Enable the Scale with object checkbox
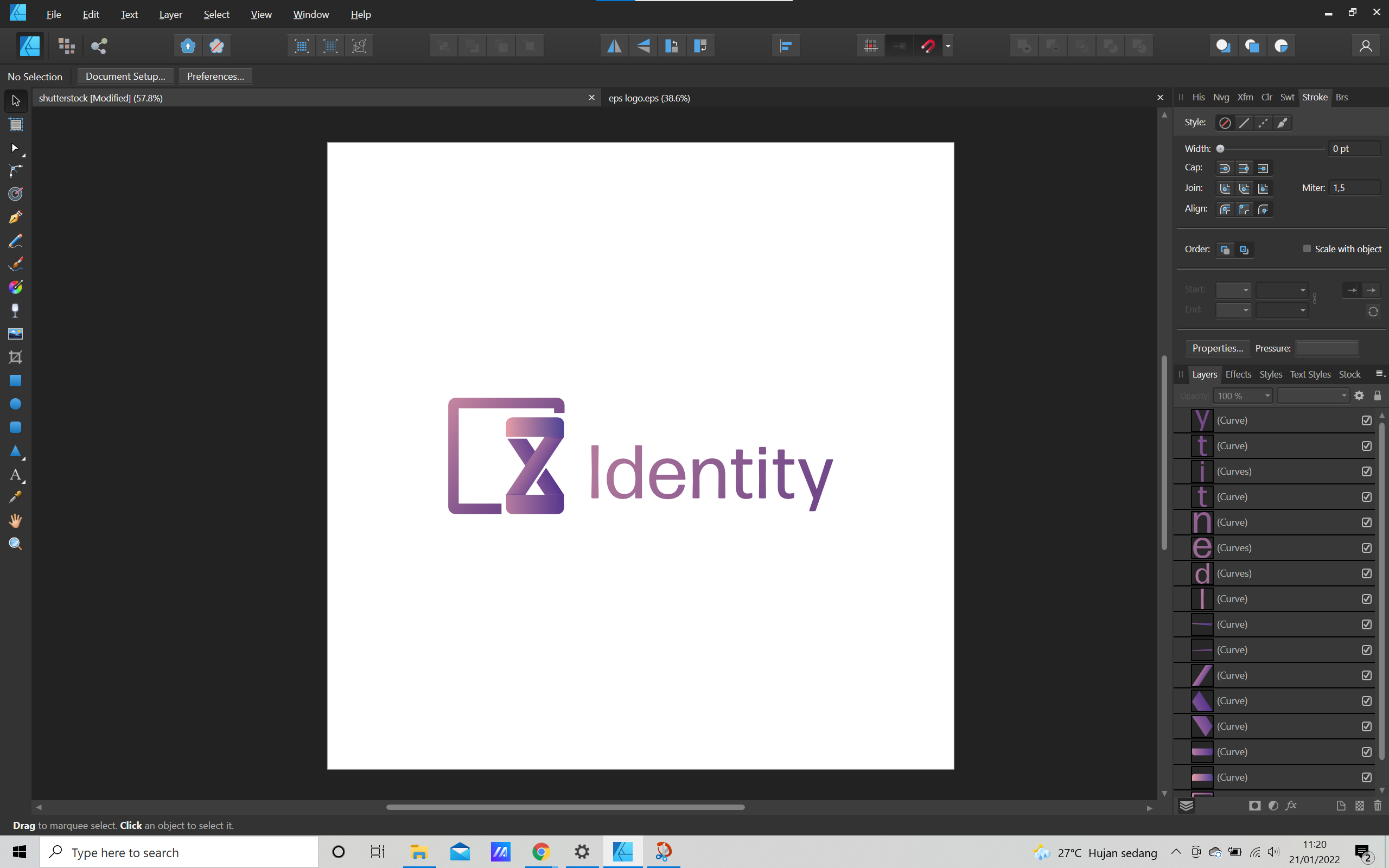This screenshot has height=868, width=1389. pyautogui.click(x=1307, y=248)
